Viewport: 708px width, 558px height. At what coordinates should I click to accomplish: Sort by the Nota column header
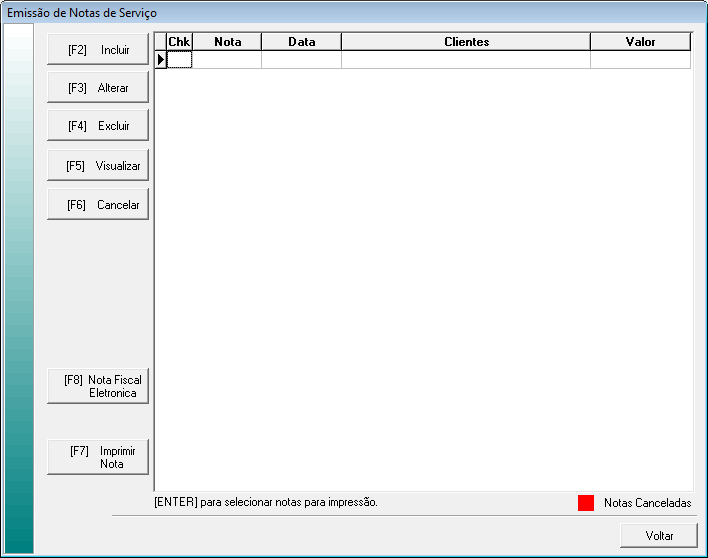coord(227,42)
